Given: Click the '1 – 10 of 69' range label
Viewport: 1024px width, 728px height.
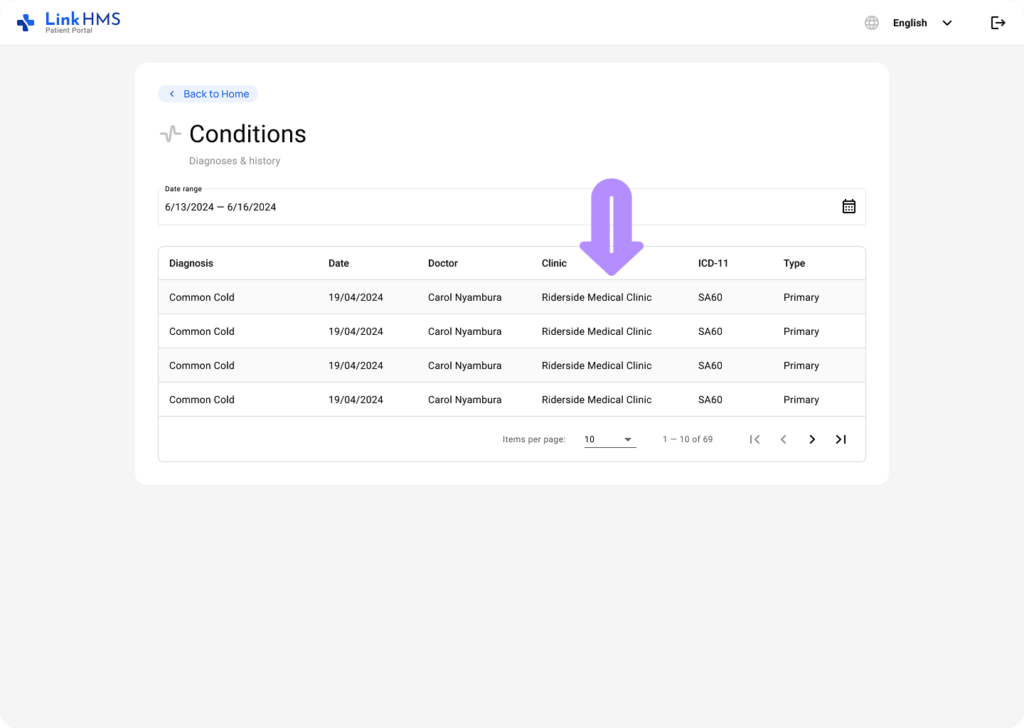Looking at the screenshot, I should point(687,439).
